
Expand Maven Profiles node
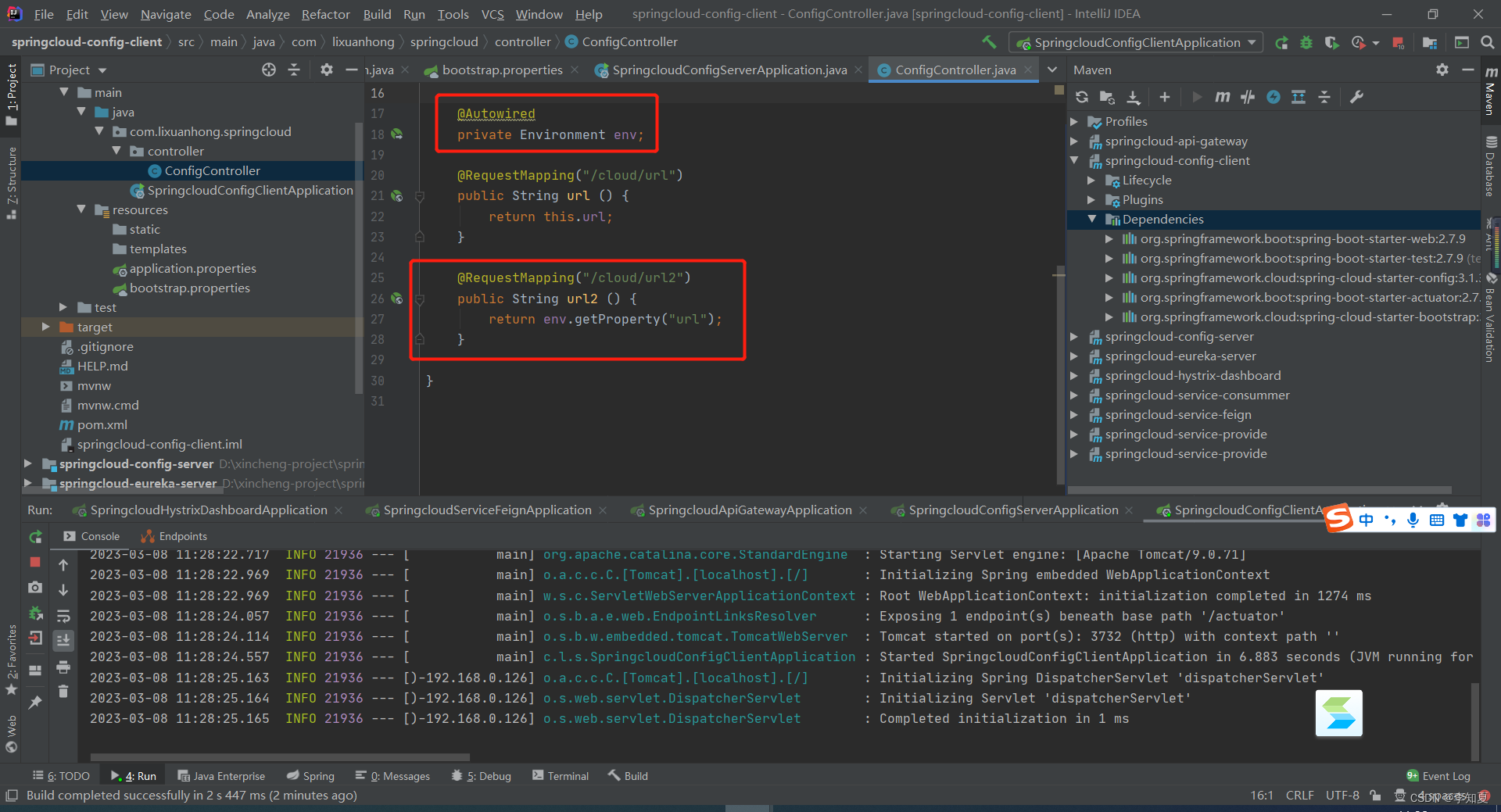1074,121
